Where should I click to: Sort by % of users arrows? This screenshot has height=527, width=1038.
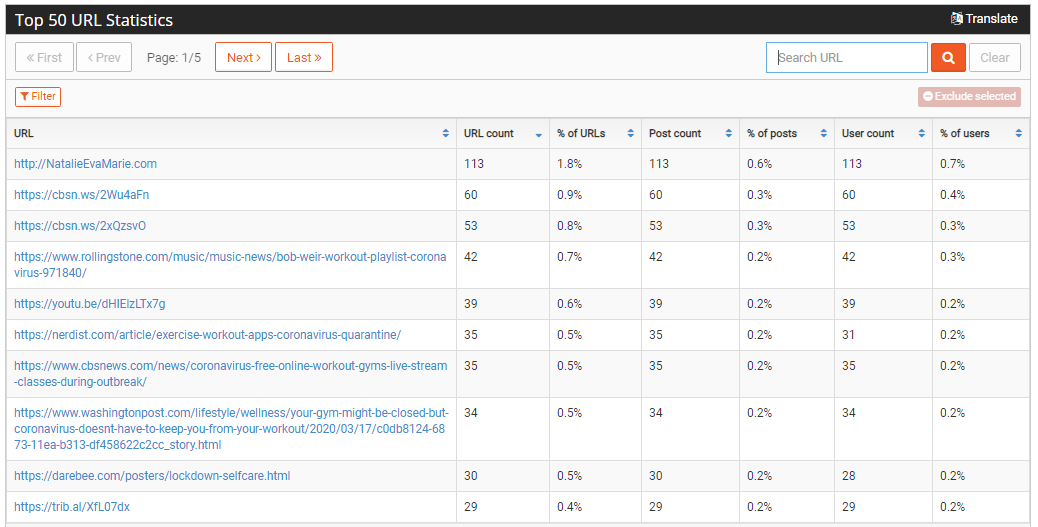click(x=1018, y=133)
